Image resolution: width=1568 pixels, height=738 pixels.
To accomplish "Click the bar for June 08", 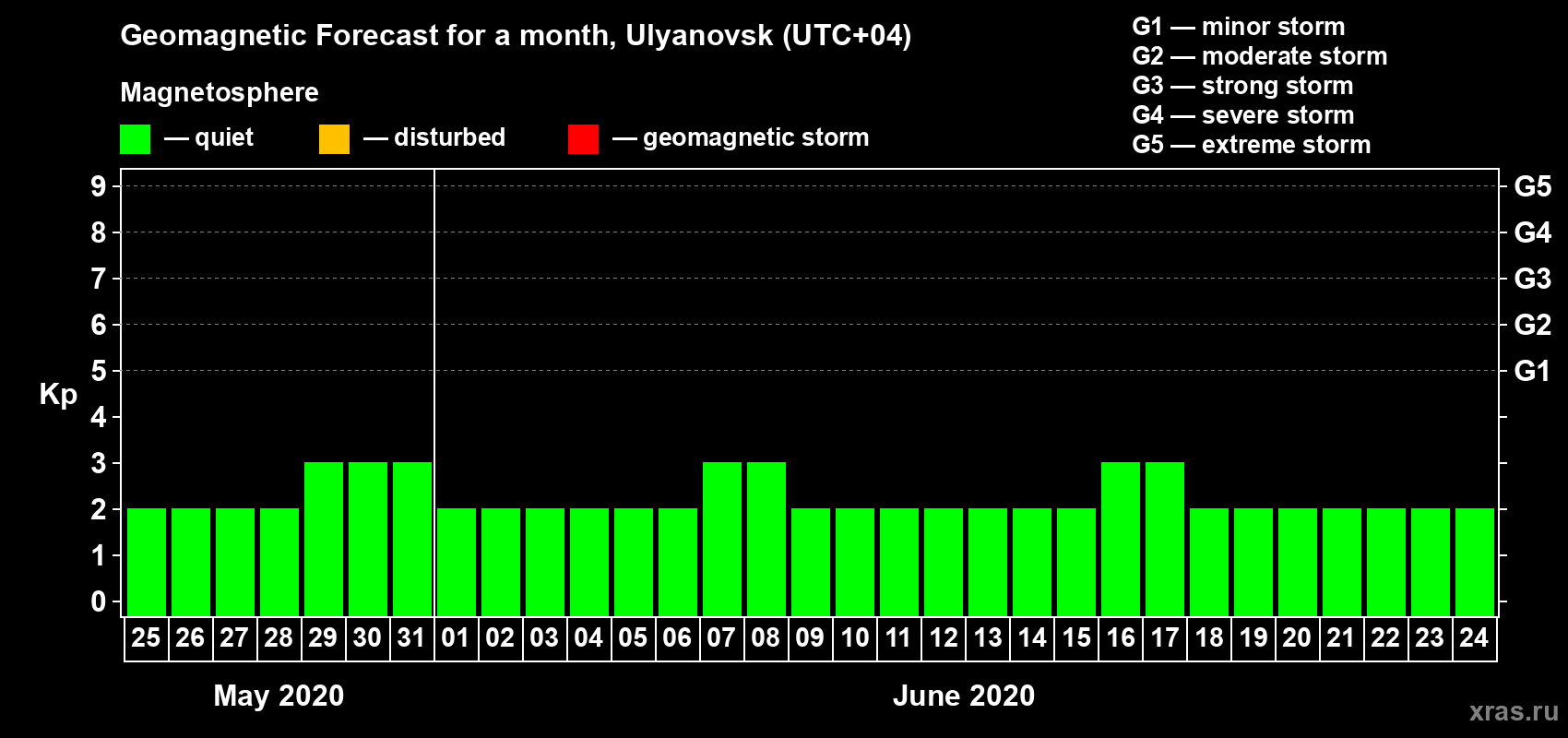I will click(x=766, y=539).
